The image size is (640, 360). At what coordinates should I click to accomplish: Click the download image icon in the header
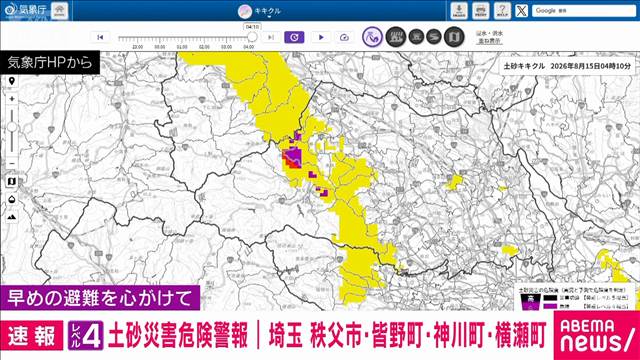(459, 11)
